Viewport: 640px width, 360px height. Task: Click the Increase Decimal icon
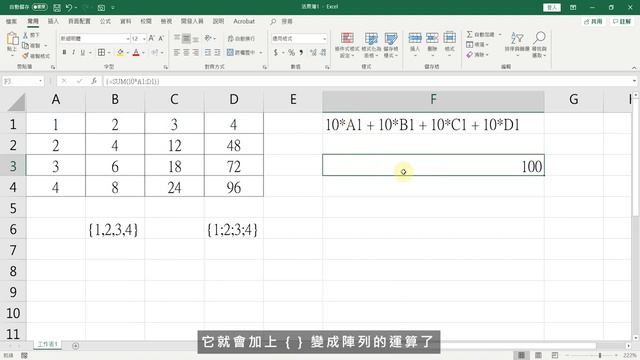tap(313, 52)
